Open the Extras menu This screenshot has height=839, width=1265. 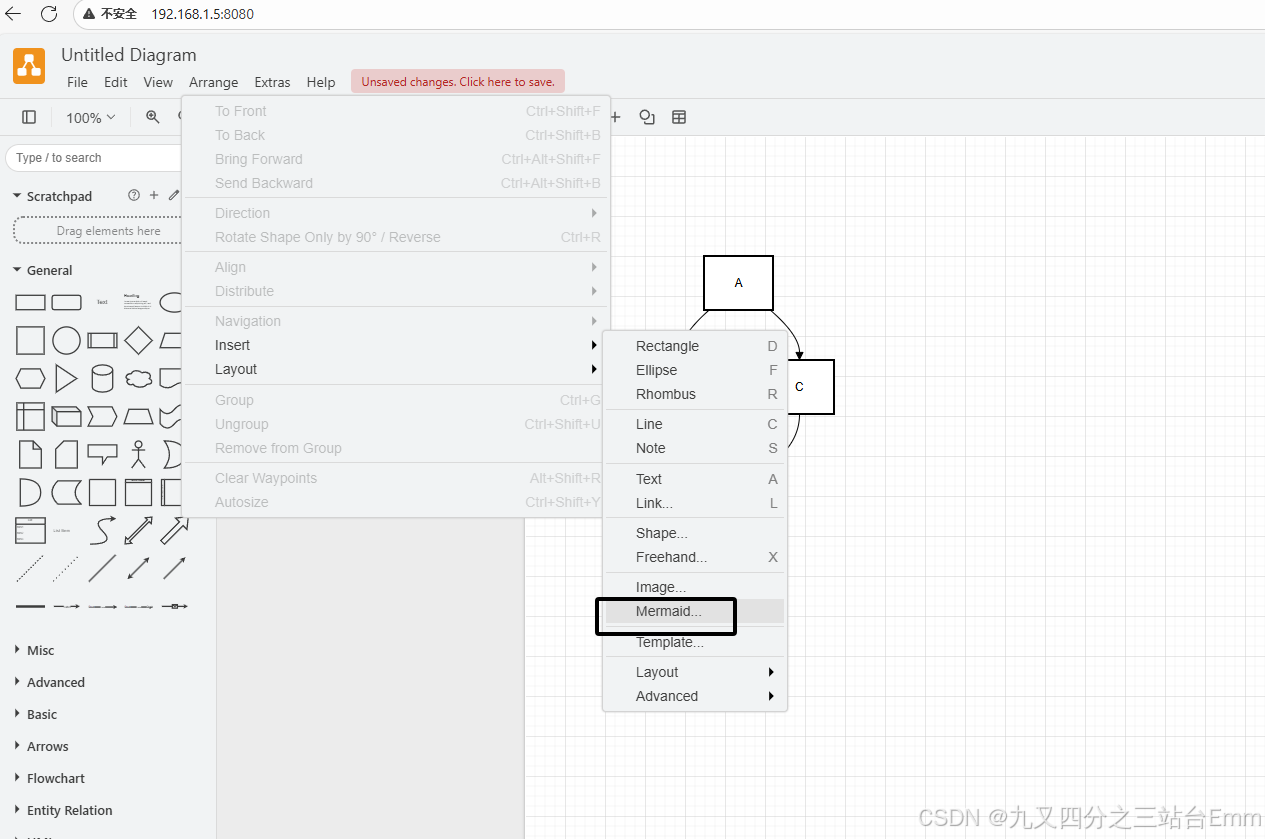(x=272, y=82)
